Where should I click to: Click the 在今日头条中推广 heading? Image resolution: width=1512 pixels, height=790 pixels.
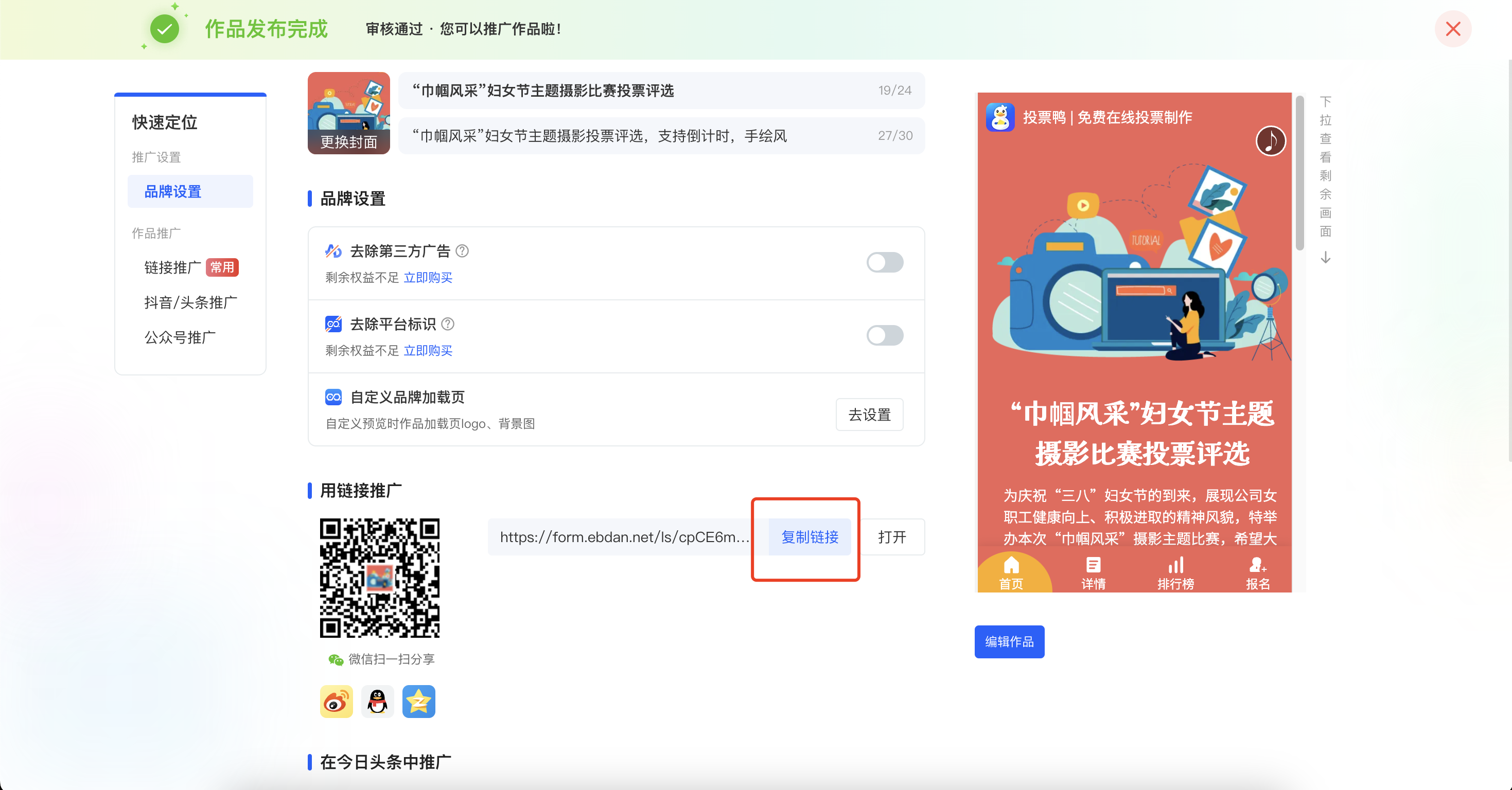click(385, 762)
